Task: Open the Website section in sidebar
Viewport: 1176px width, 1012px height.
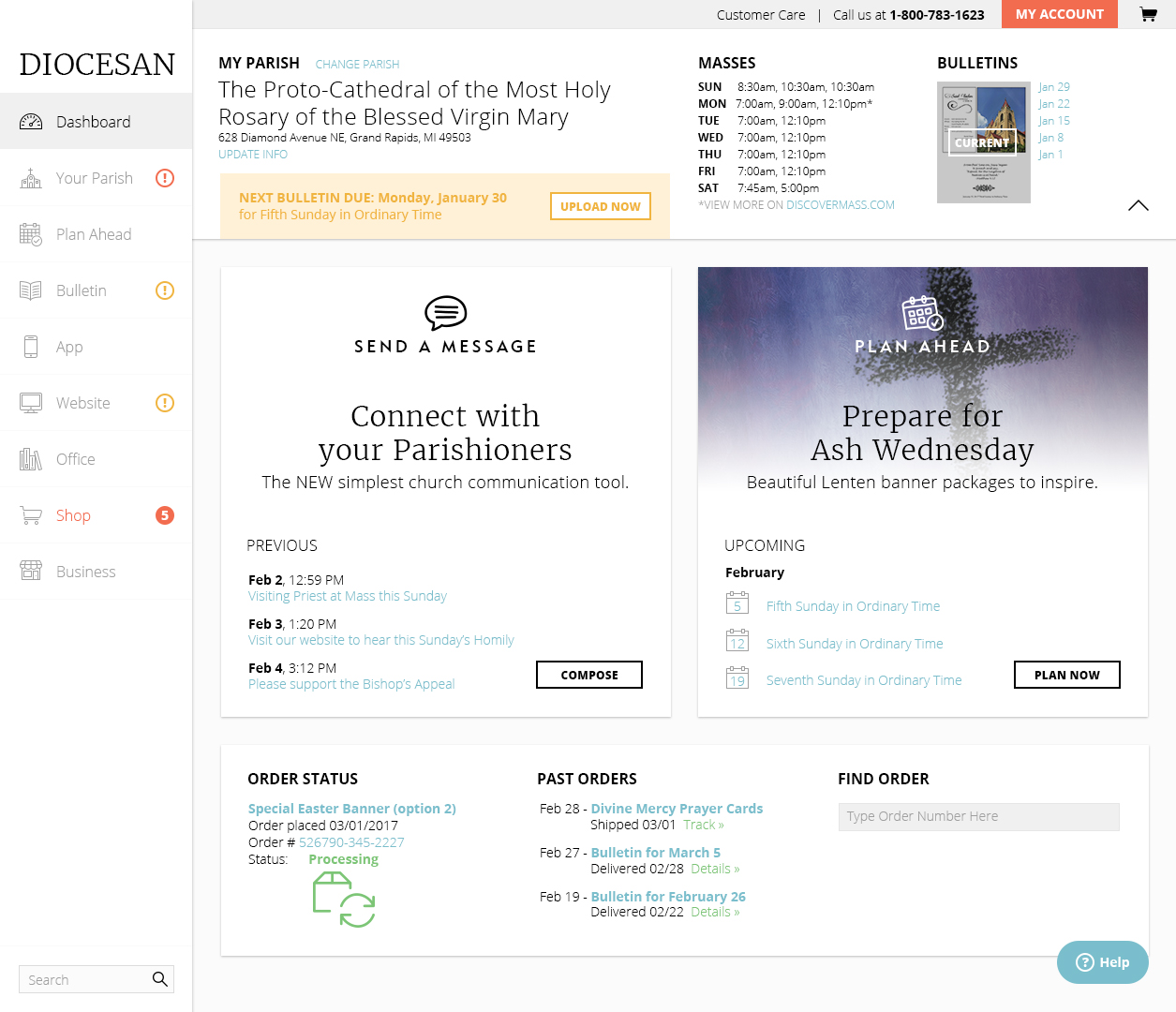Action: [x=82, y=403]
